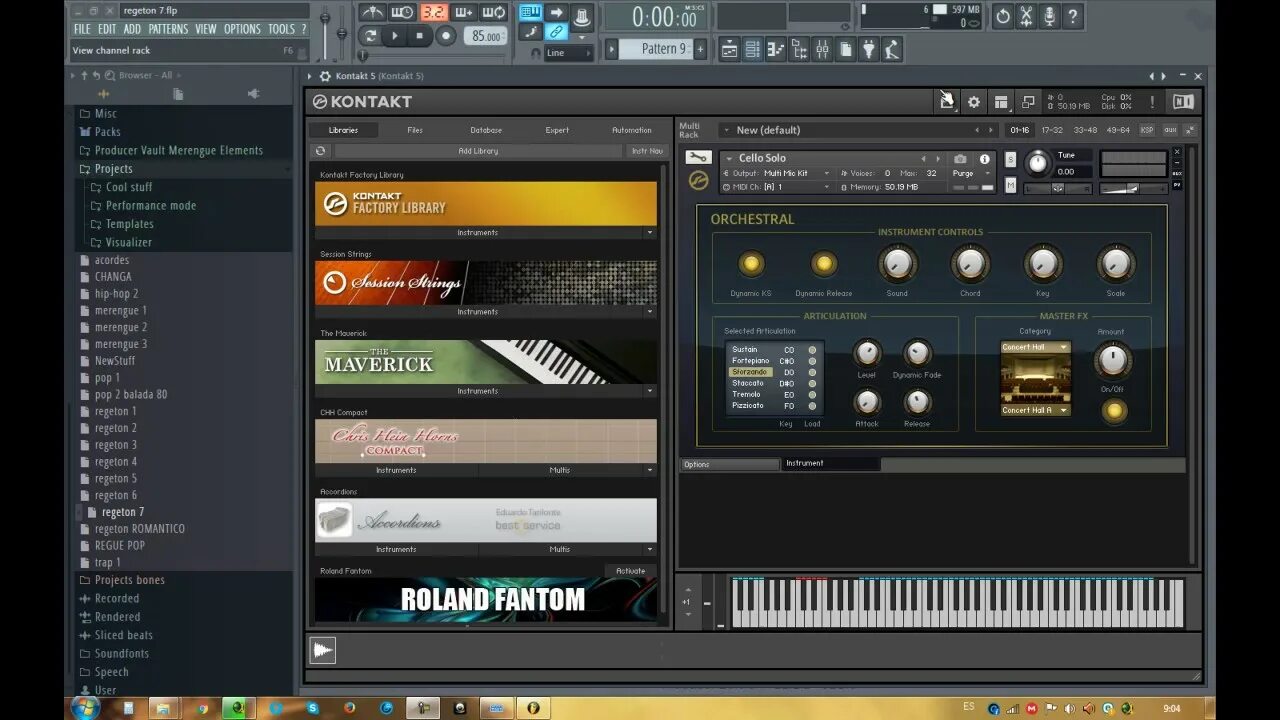Click the FL Studio record button
This screenshot has width=1280, height=720.
click(x=446, y=36)
